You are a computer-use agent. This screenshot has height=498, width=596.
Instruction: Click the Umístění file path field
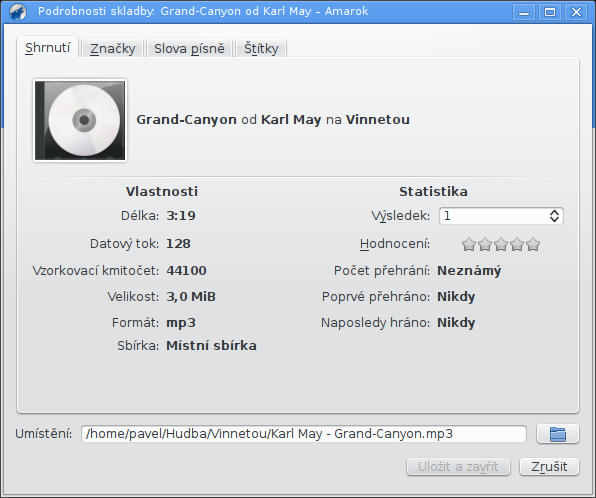tap(304, 434)
